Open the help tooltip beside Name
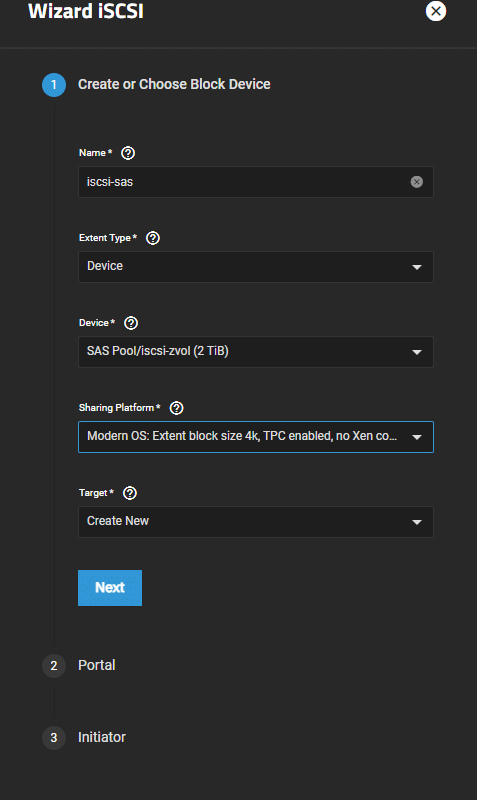477x800 pixels. tap(128, 153)
